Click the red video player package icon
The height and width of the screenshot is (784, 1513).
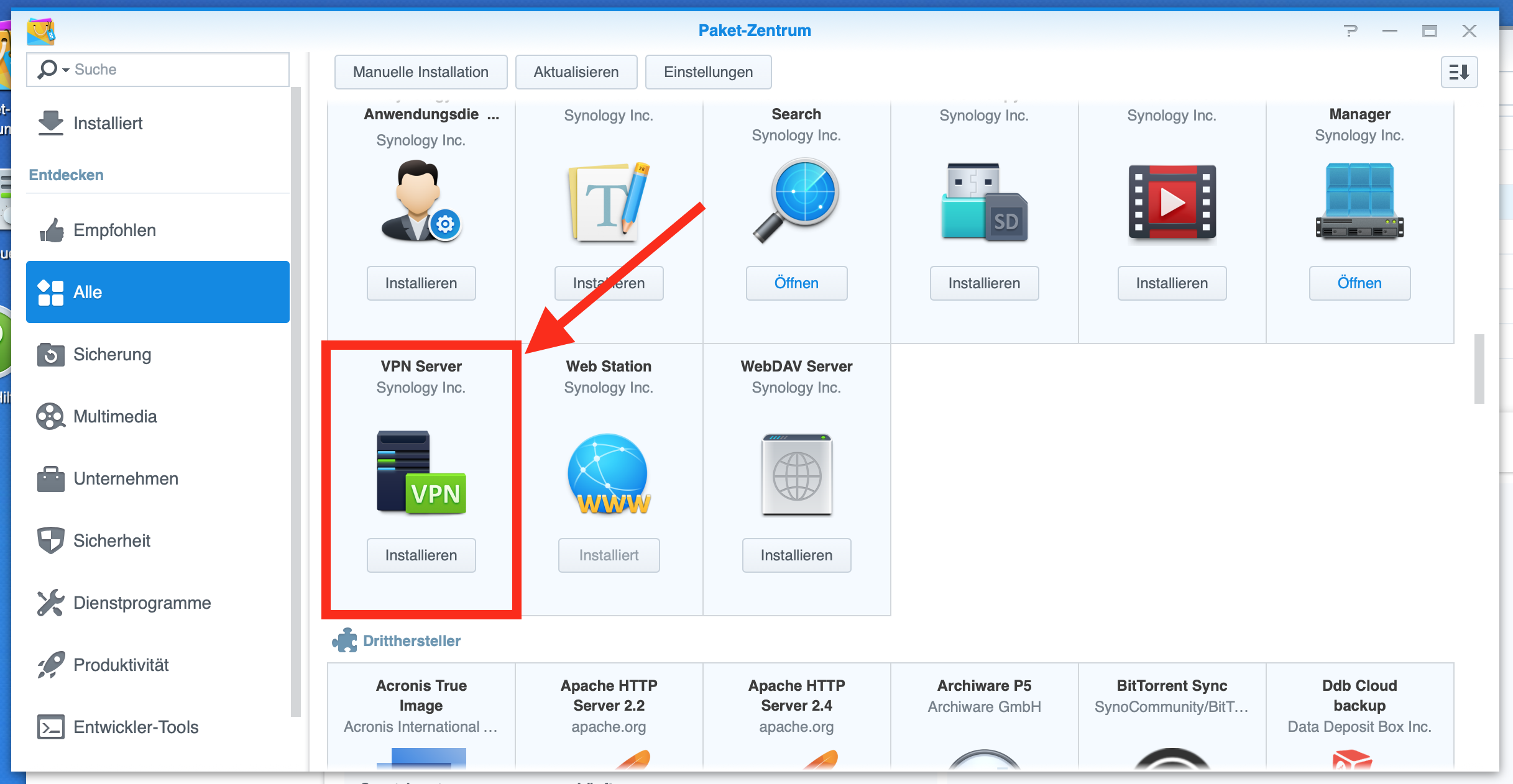(x=1172, y=202)
